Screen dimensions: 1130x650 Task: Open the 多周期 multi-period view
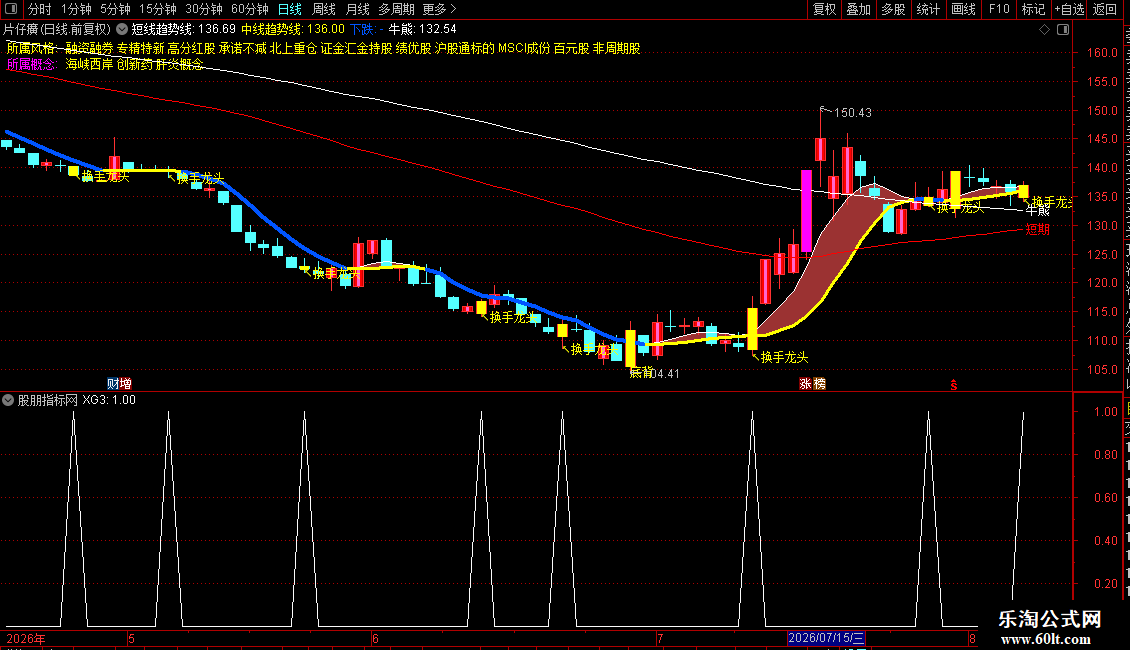coord(396,9)
